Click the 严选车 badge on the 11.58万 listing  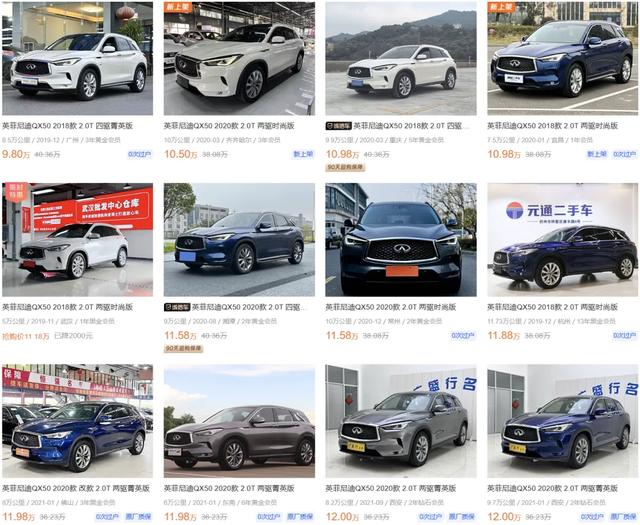177,307
